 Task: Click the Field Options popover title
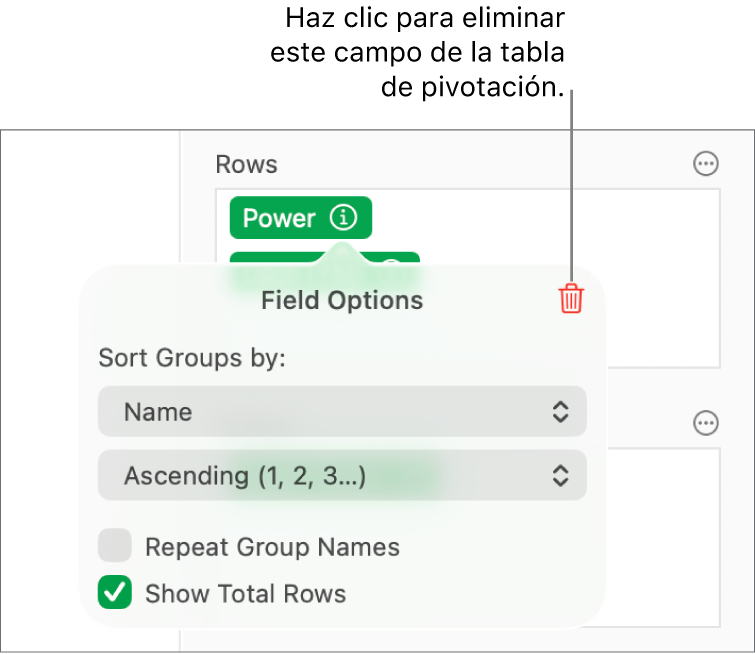coord(342,300)
